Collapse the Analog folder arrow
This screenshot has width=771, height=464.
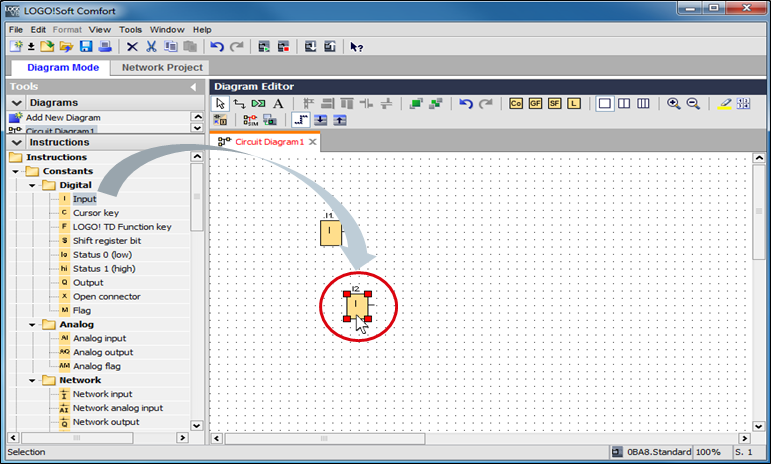[x=32, y=325]
